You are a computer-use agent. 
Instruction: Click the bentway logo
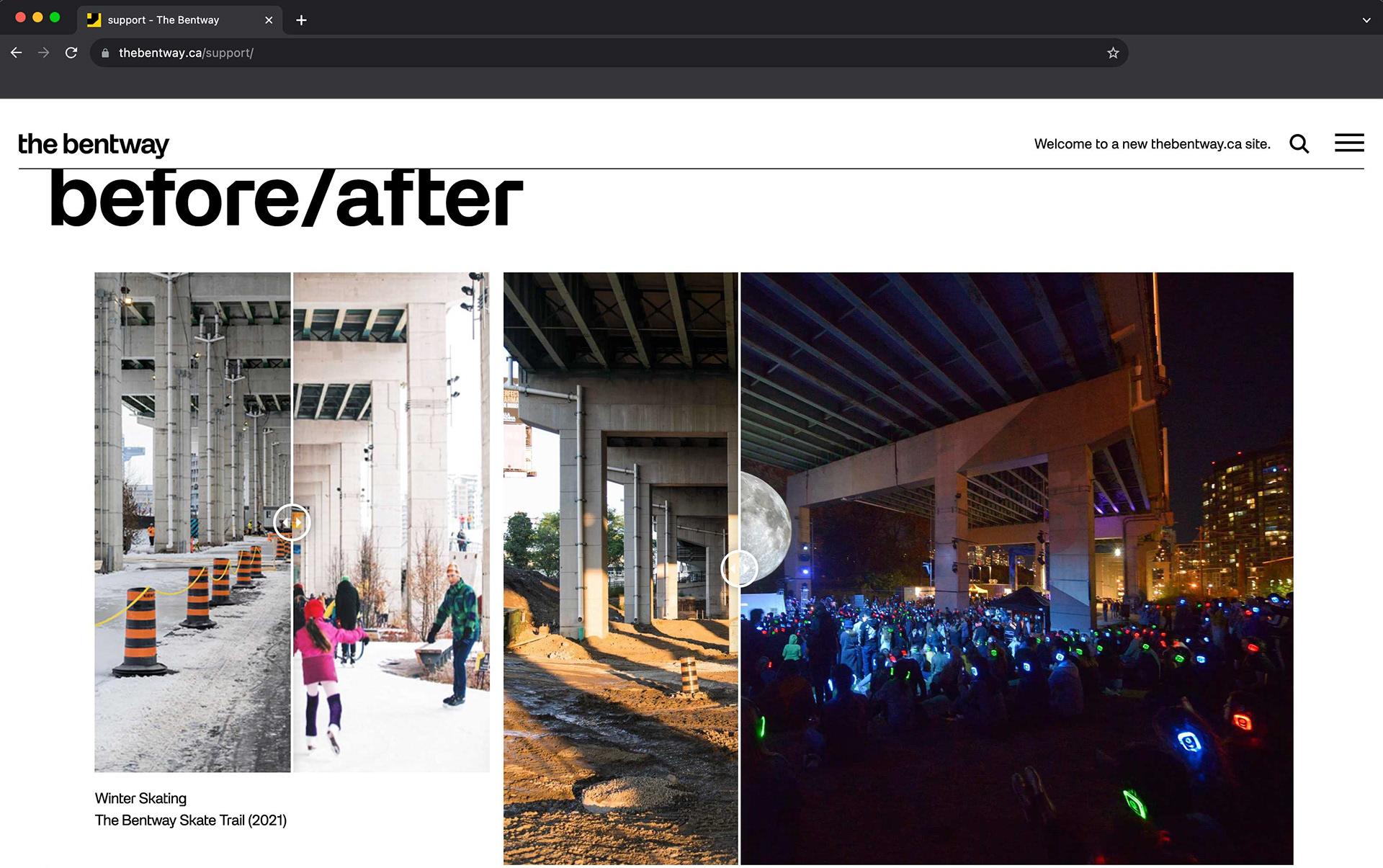[x=94, y=144]
